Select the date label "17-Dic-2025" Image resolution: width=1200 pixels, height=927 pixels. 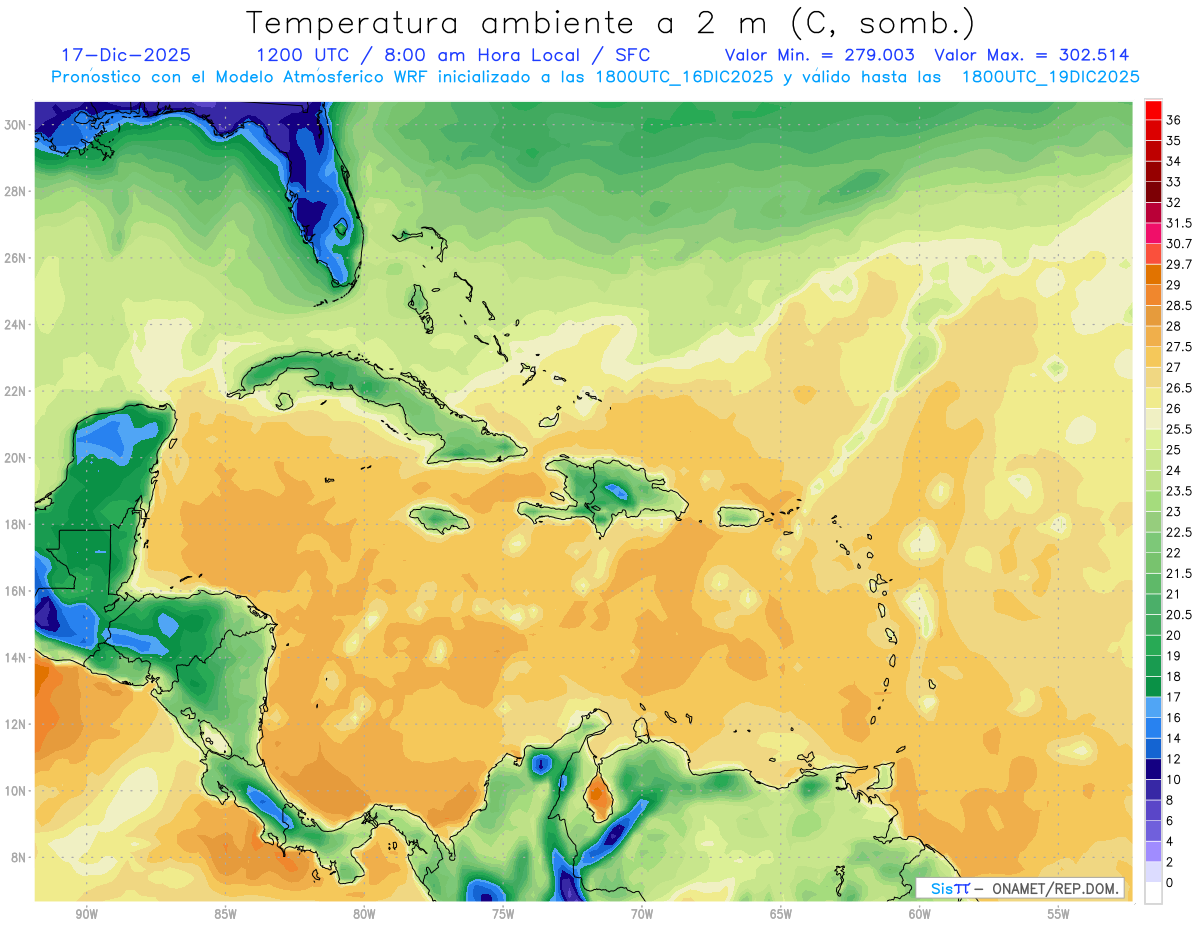click(126, 54)
